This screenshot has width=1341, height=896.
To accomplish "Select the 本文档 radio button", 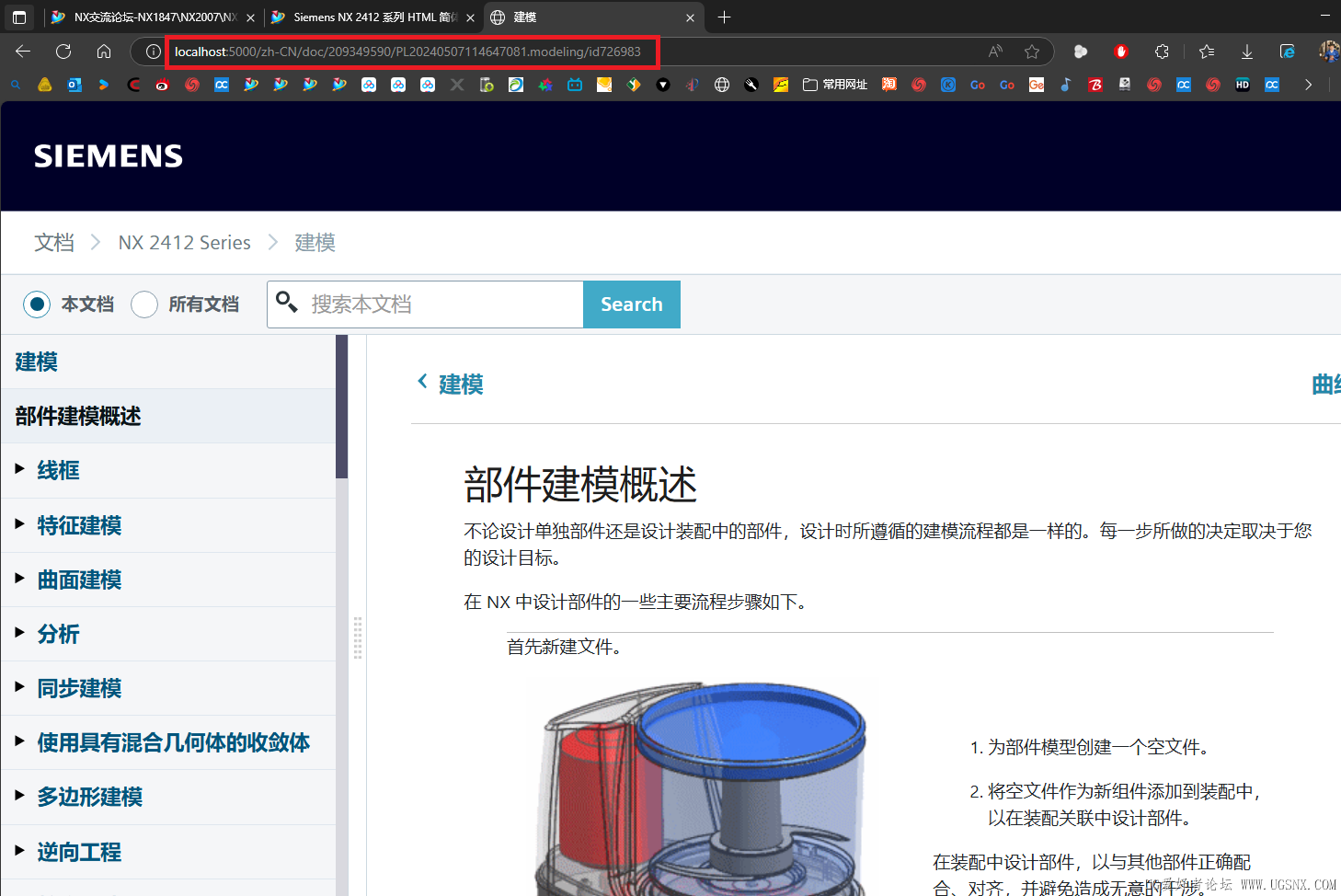I will (37, 304).
